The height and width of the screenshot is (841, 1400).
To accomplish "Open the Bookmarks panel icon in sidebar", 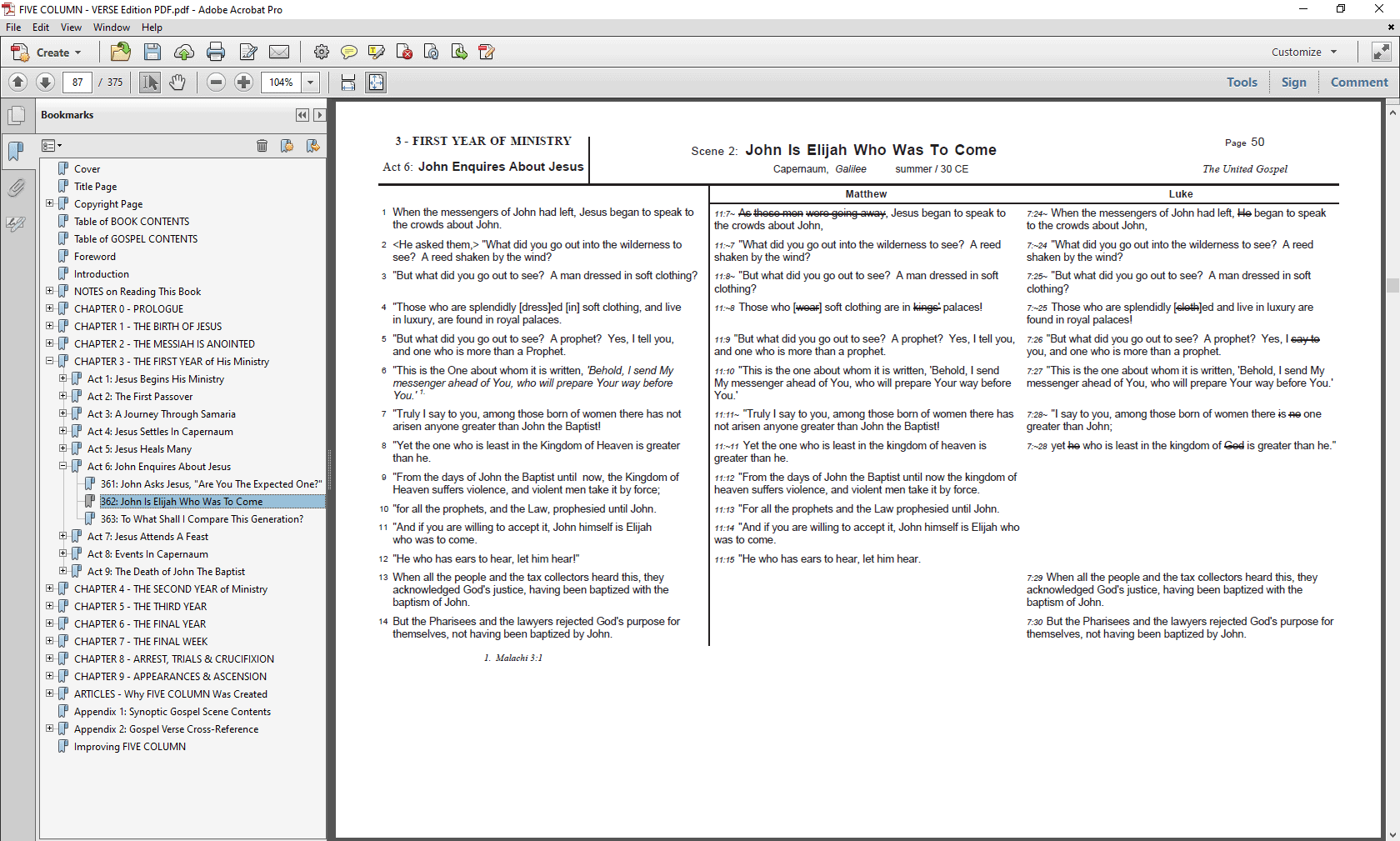I will (x=17, y=151).
